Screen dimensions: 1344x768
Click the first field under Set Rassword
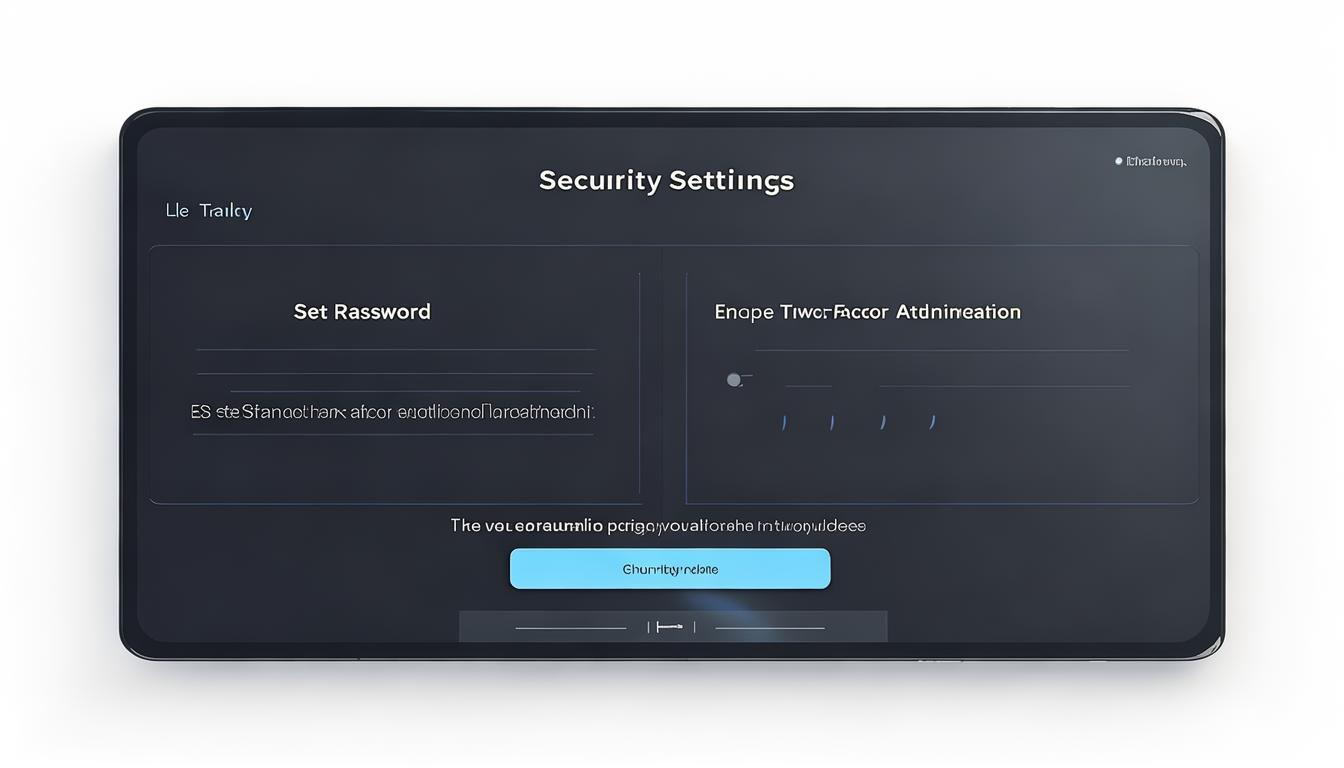point(396,349)
